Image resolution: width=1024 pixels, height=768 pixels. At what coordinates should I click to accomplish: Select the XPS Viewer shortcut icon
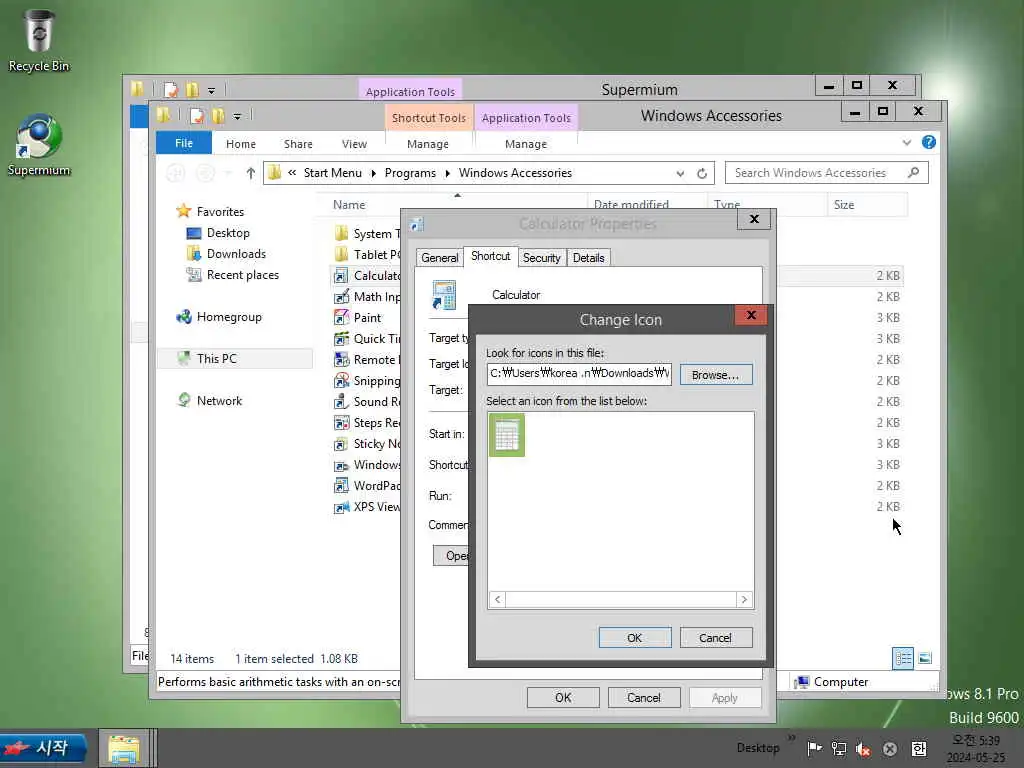pos(342,507)
